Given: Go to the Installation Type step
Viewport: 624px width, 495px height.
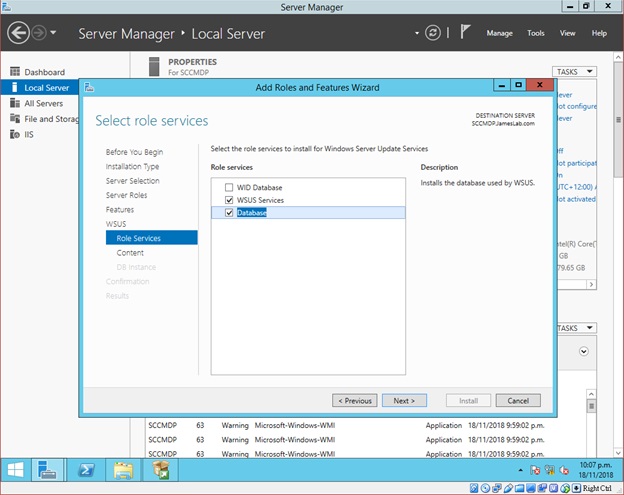Looking at the screenshot, I should pos(132,166).
